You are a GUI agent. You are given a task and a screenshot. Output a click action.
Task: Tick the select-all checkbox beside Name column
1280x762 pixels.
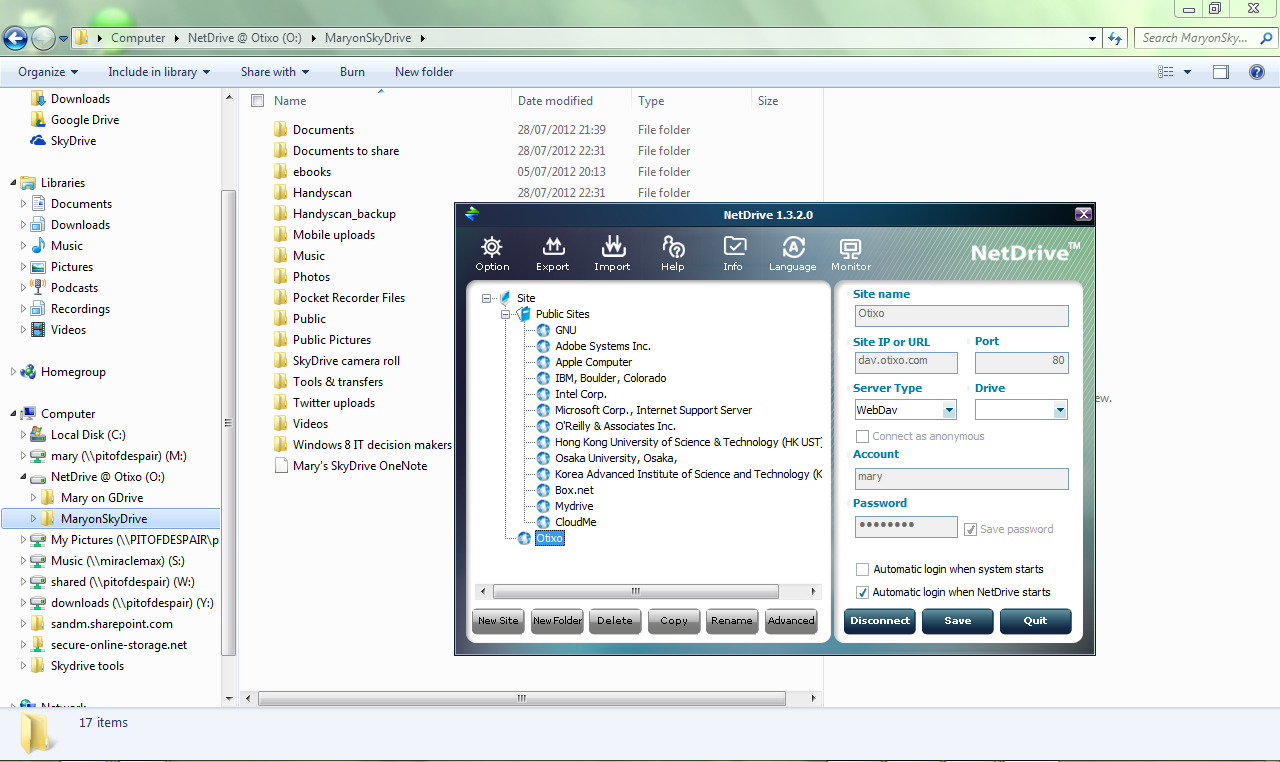[258, 101]
